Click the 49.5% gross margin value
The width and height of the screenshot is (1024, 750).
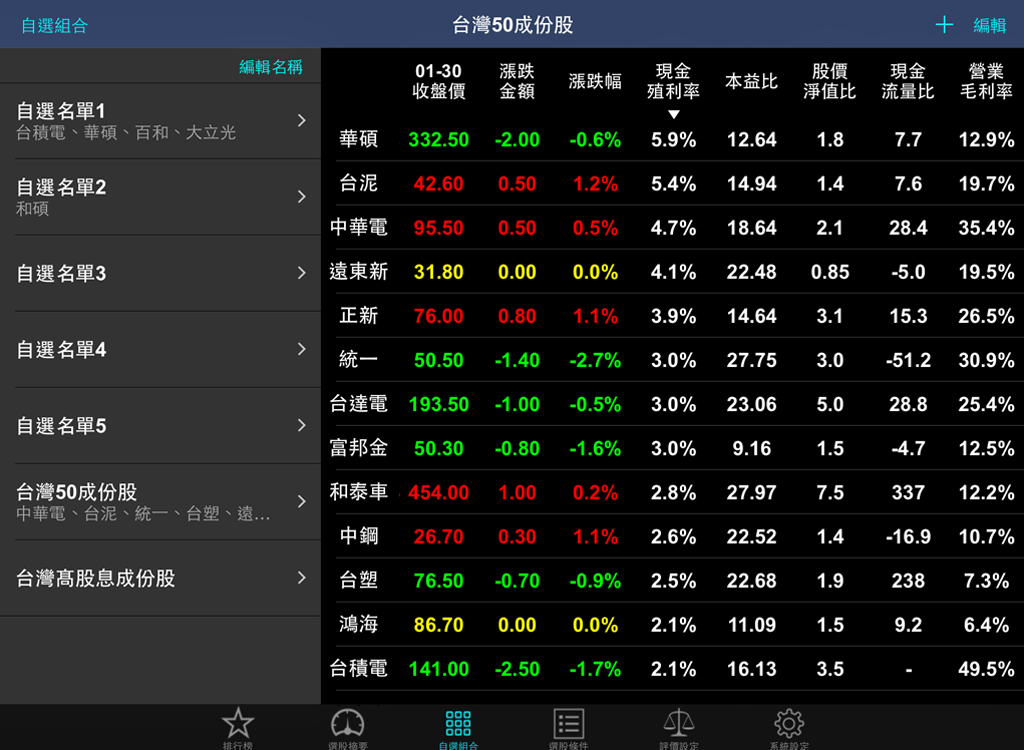986,669
